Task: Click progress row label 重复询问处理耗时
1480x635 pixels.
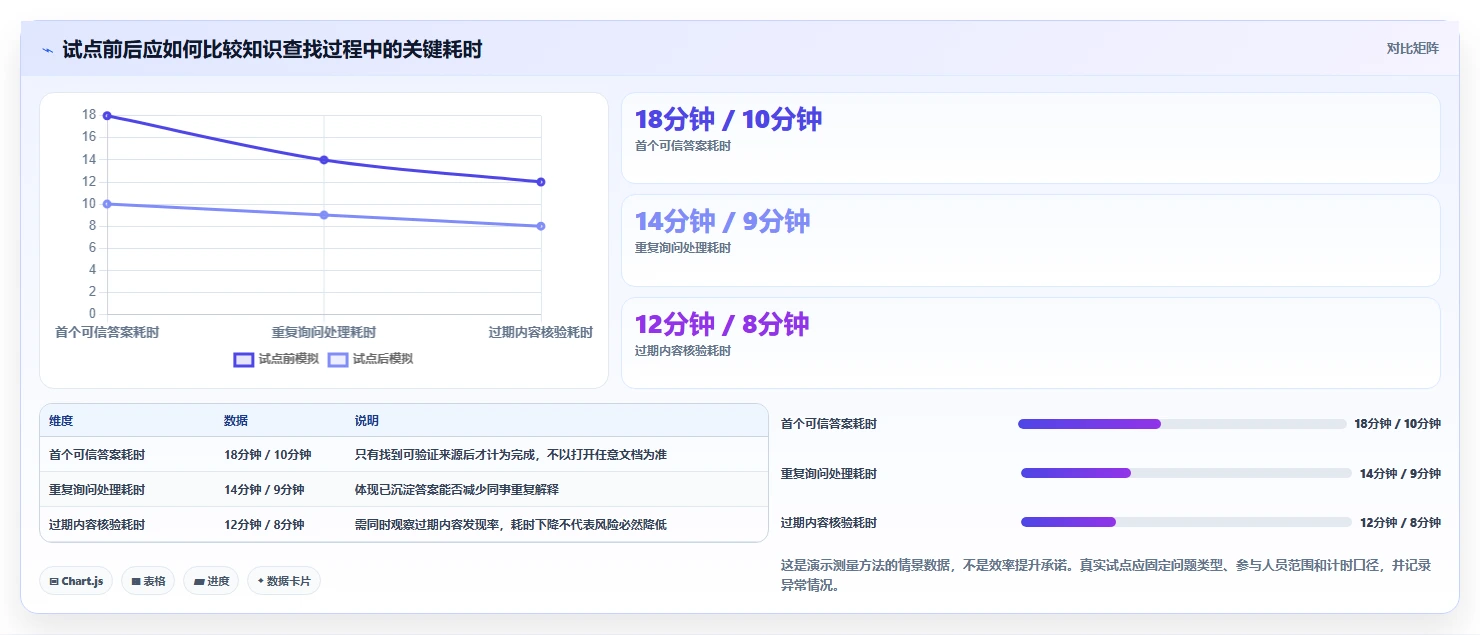Action: 829,473
